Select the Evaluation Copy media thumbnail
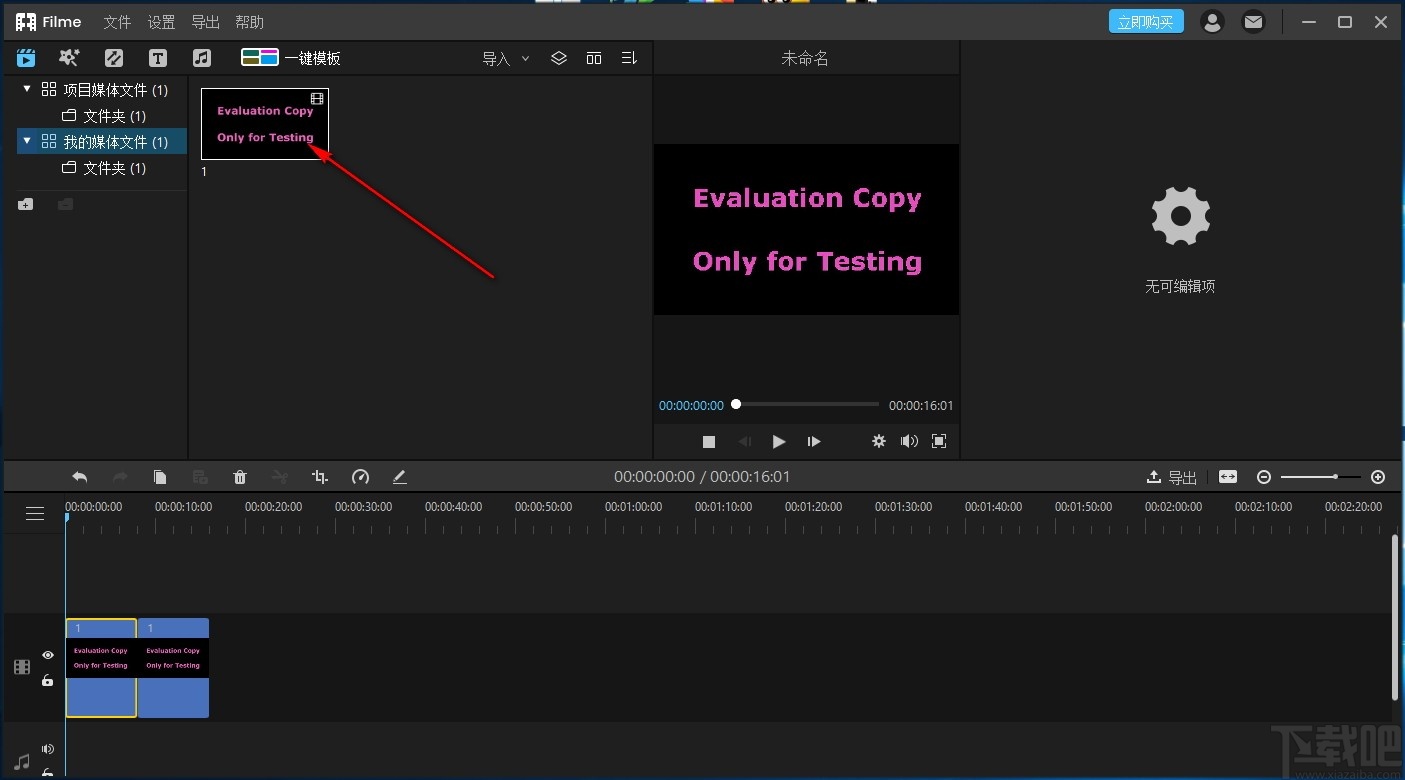1405x780 pixels. (x=265, y=124)
